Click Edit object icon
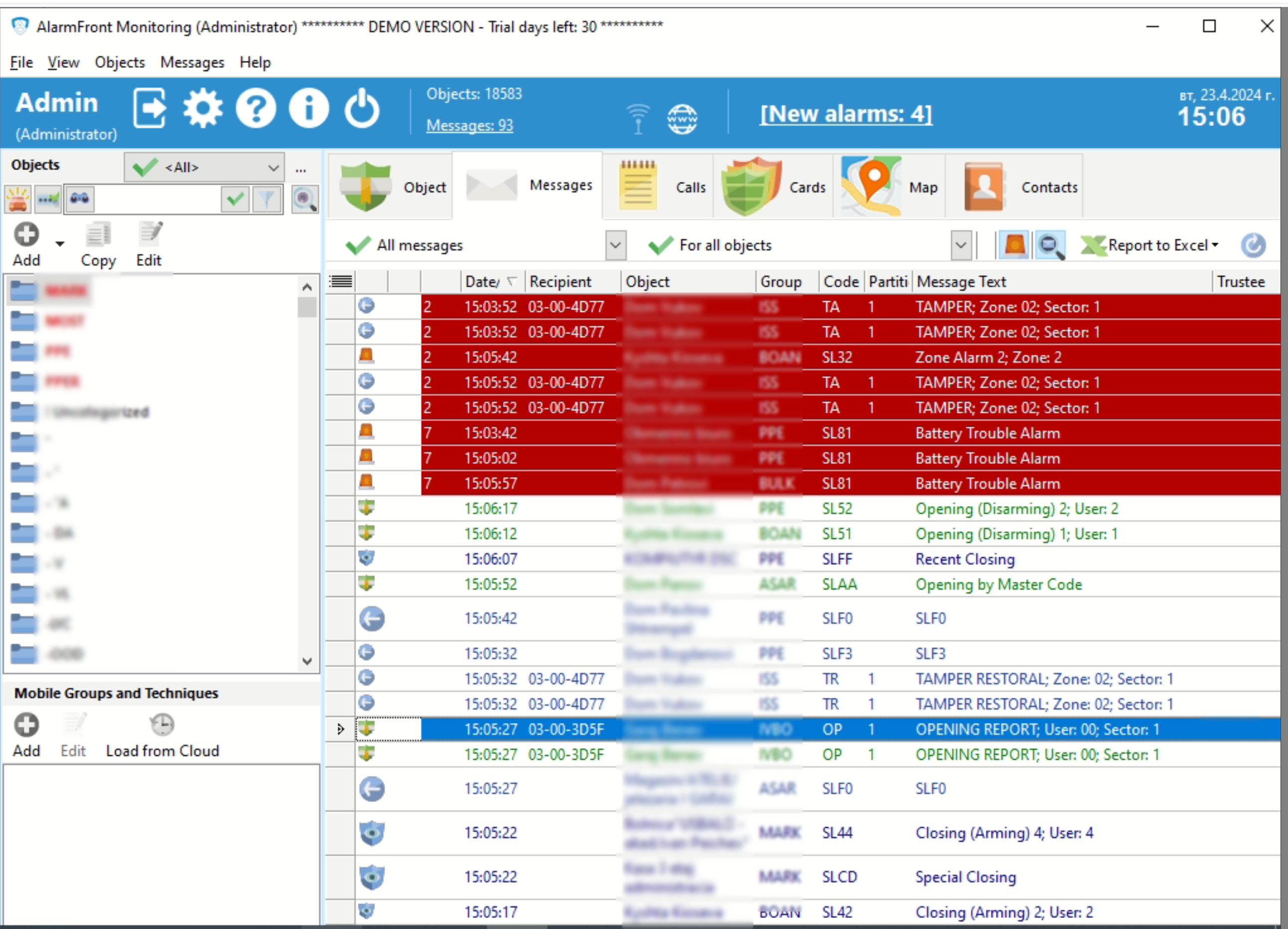The image size is (1288, 929). tap(150, 233)
